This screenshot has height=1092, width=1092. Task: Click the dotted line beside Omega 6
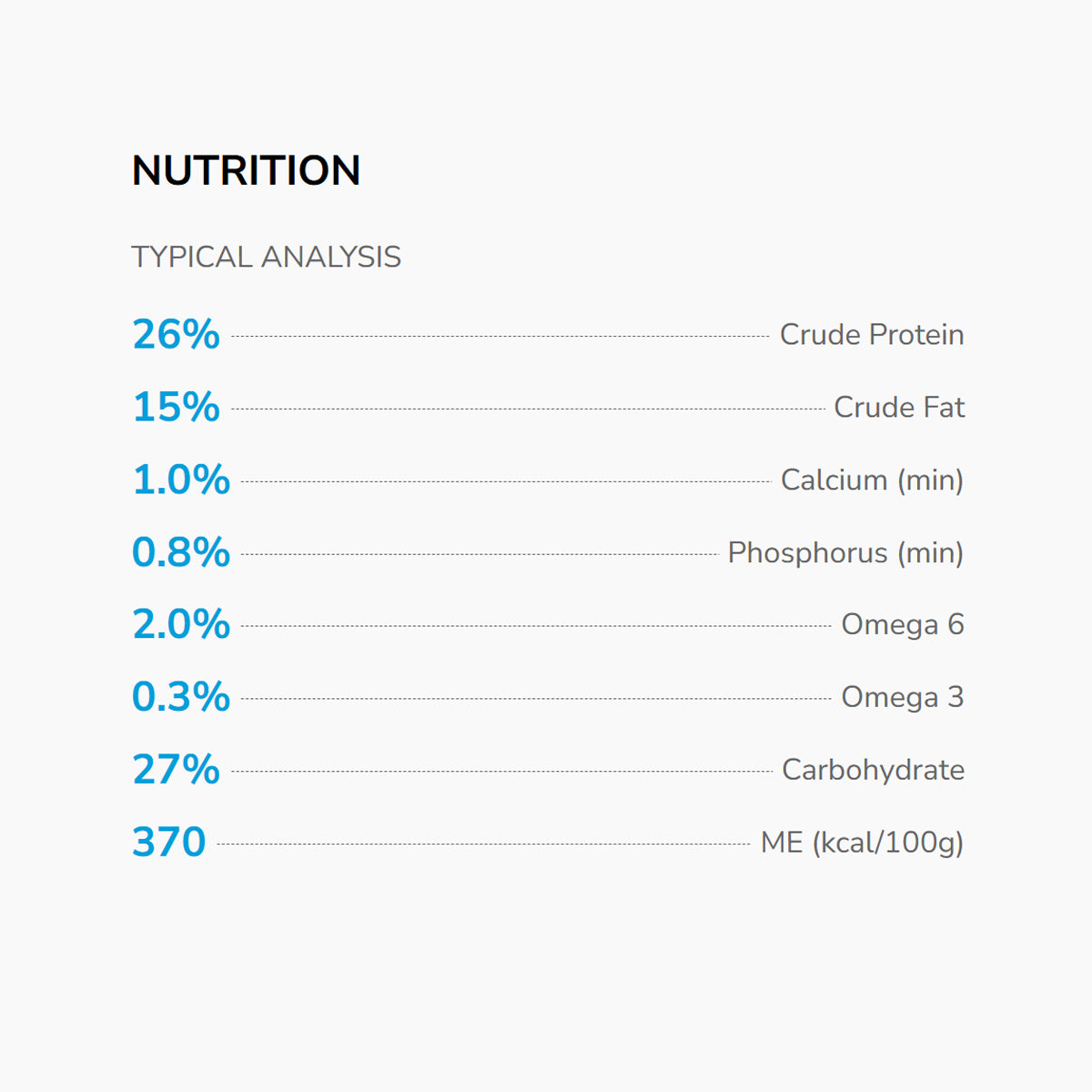tap(536, 626)
